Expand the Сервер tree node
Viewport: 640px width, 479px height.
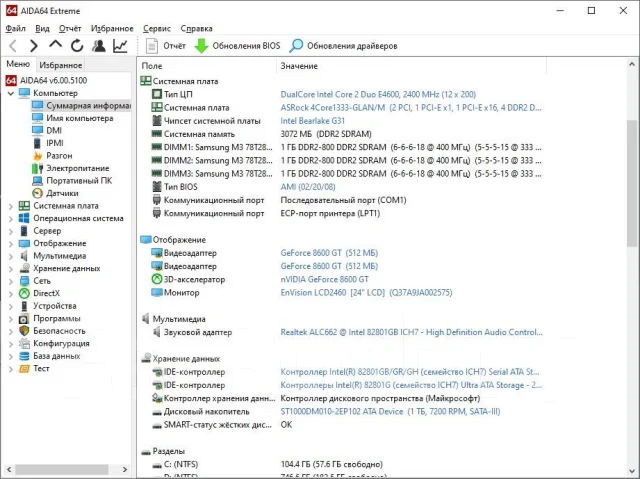(11, 231)
